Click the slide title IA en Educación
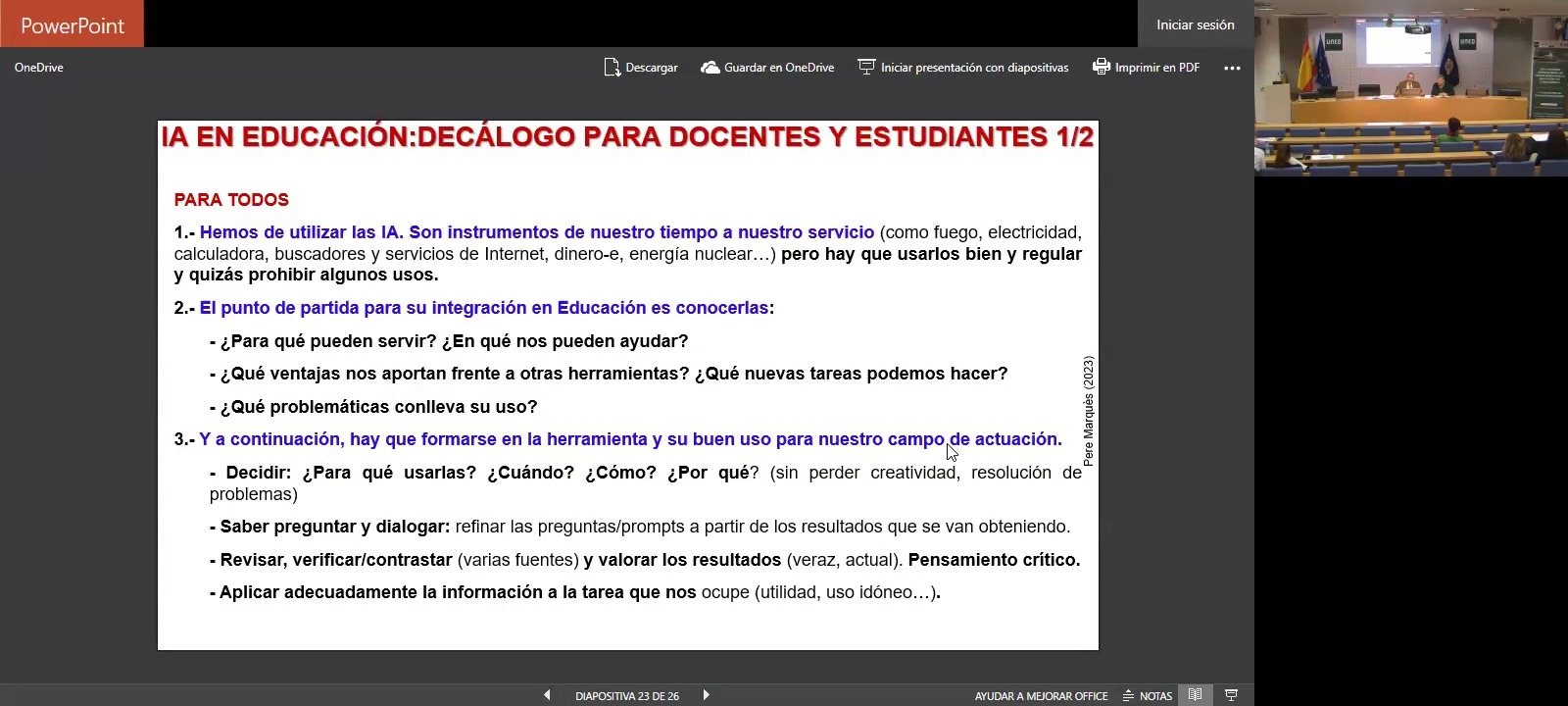Screen dimensions: 1568x706 [x=627, y=137]
